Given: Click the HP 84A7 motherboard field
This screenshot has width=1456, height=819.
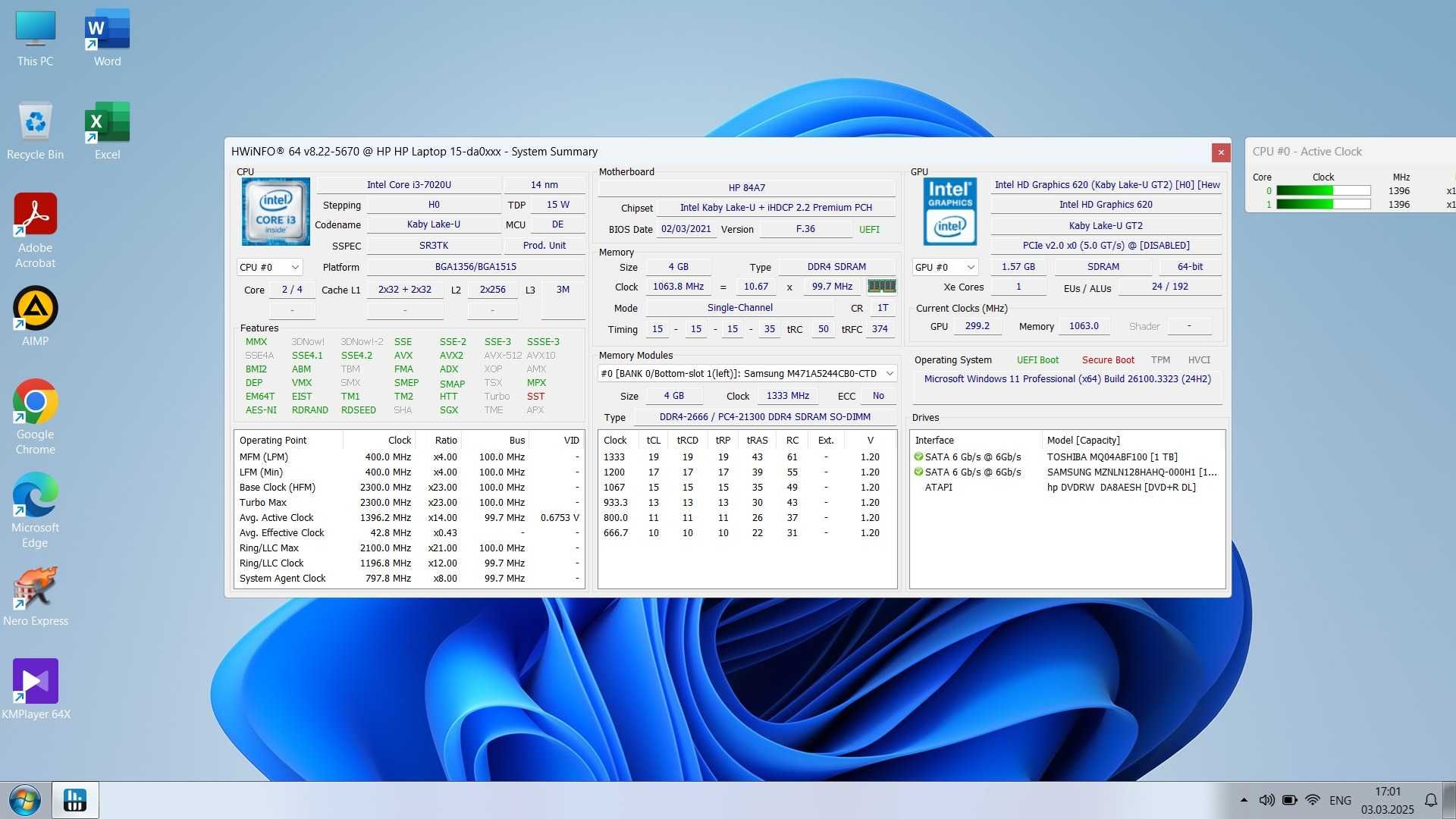Looking at the screenshot, I should click(746, 187).
